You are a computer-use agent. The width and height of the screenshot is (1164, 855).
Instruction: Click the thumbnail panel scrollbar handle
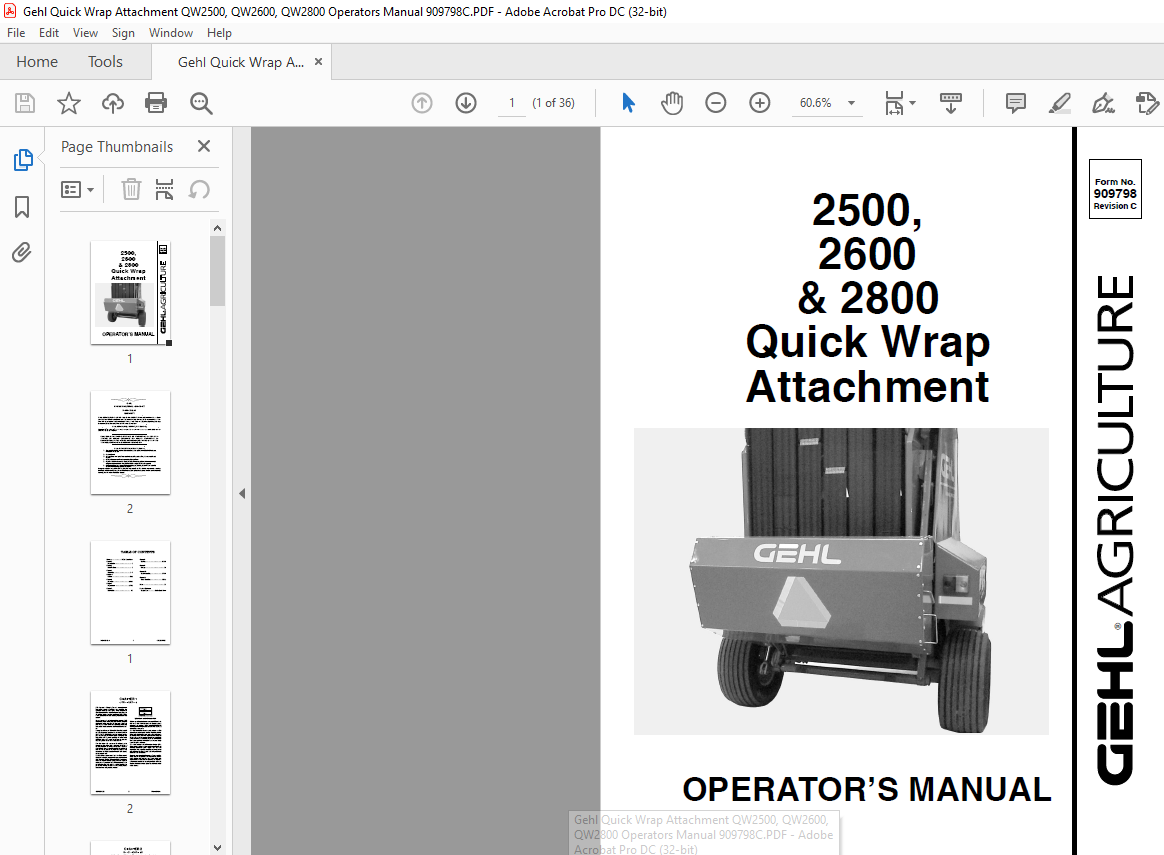217,271
